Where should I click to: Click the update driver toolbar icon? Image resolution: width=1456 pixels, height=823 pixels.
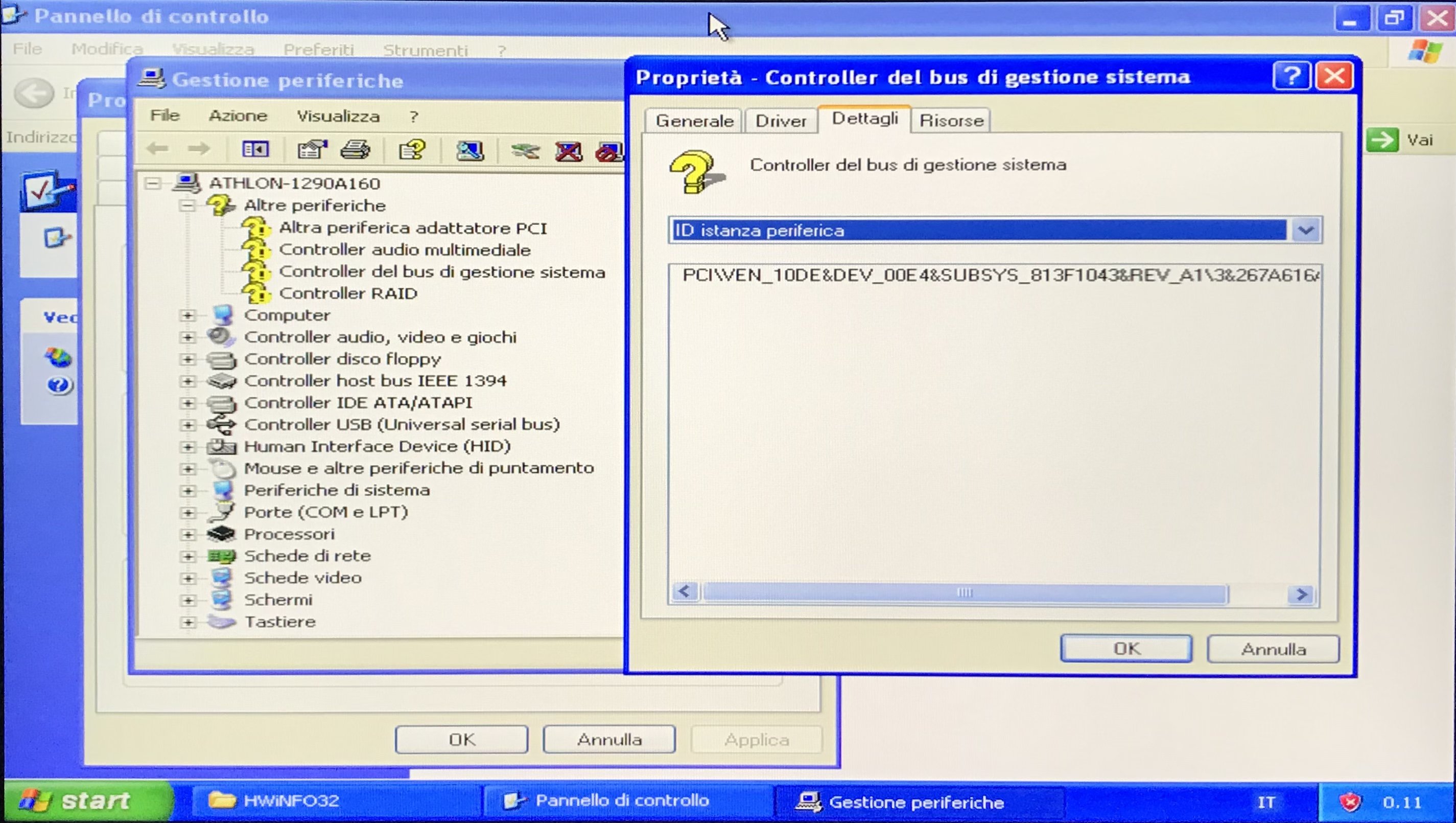(x=525, y=150)
